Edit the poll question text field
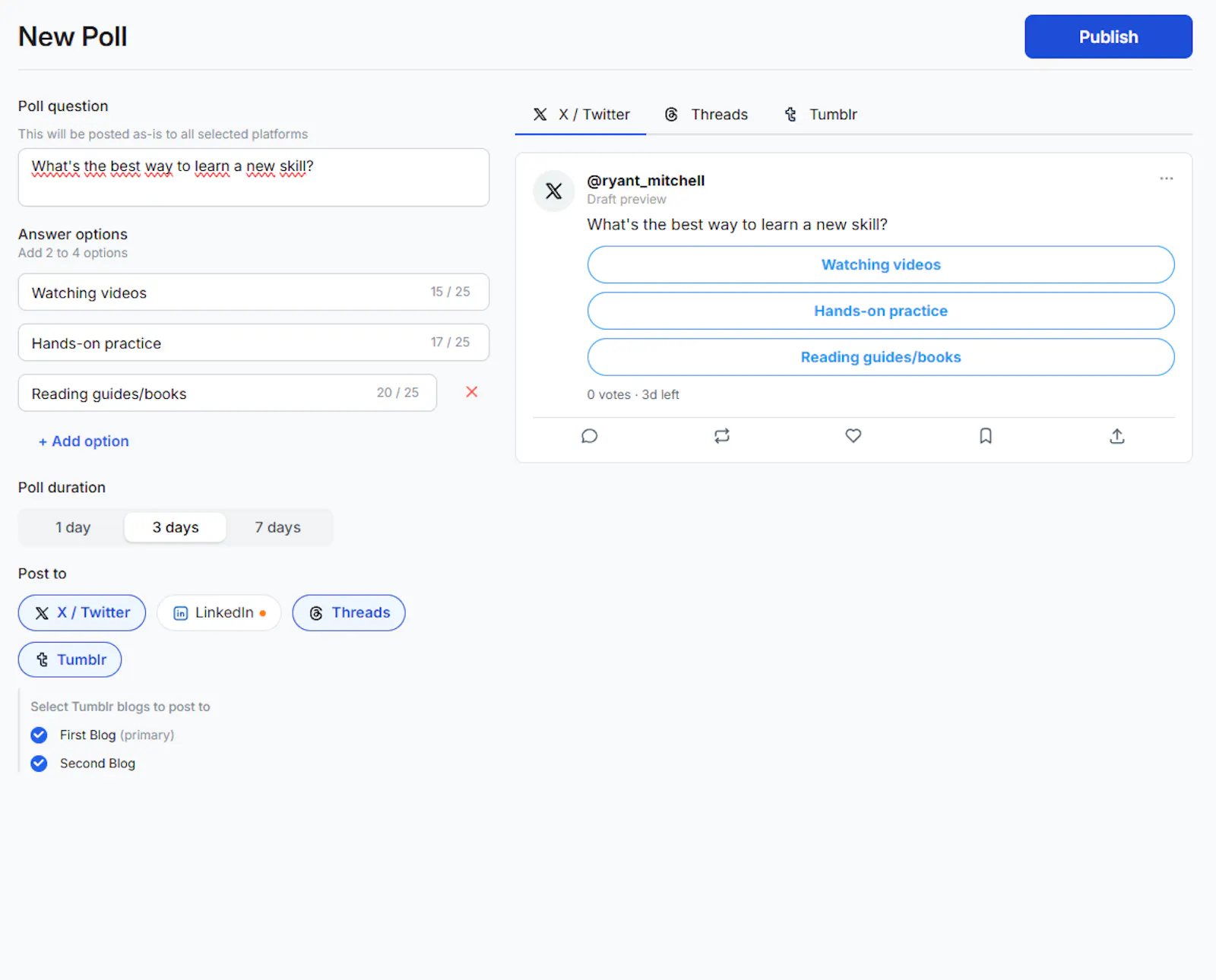 [x=253, y=177]
